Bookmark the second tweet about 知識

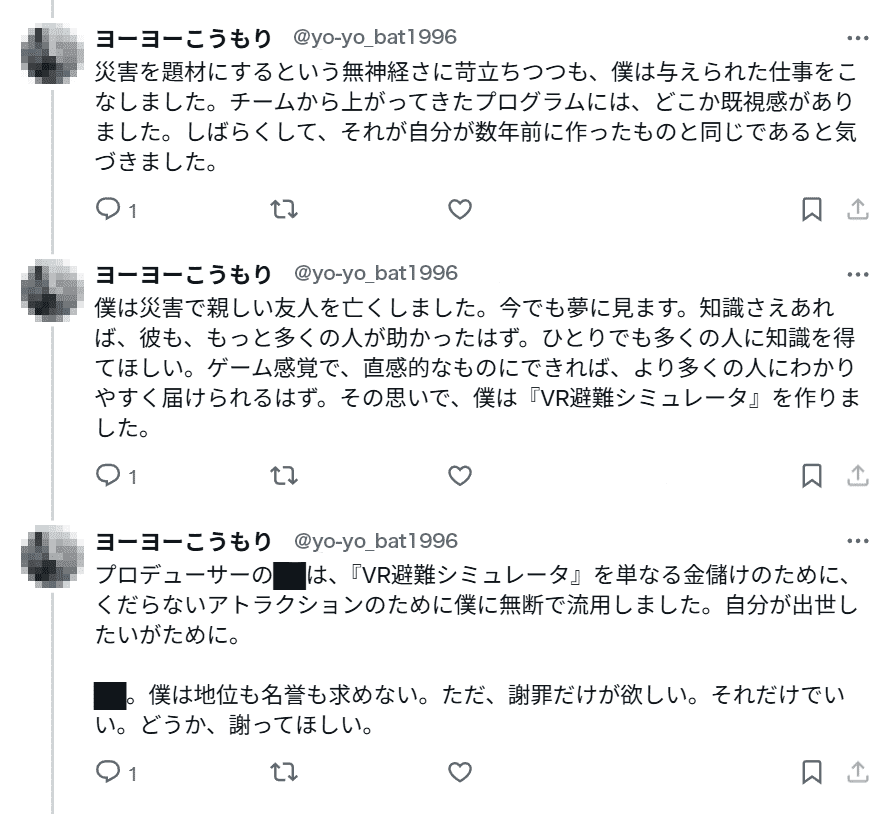point(812,476)
